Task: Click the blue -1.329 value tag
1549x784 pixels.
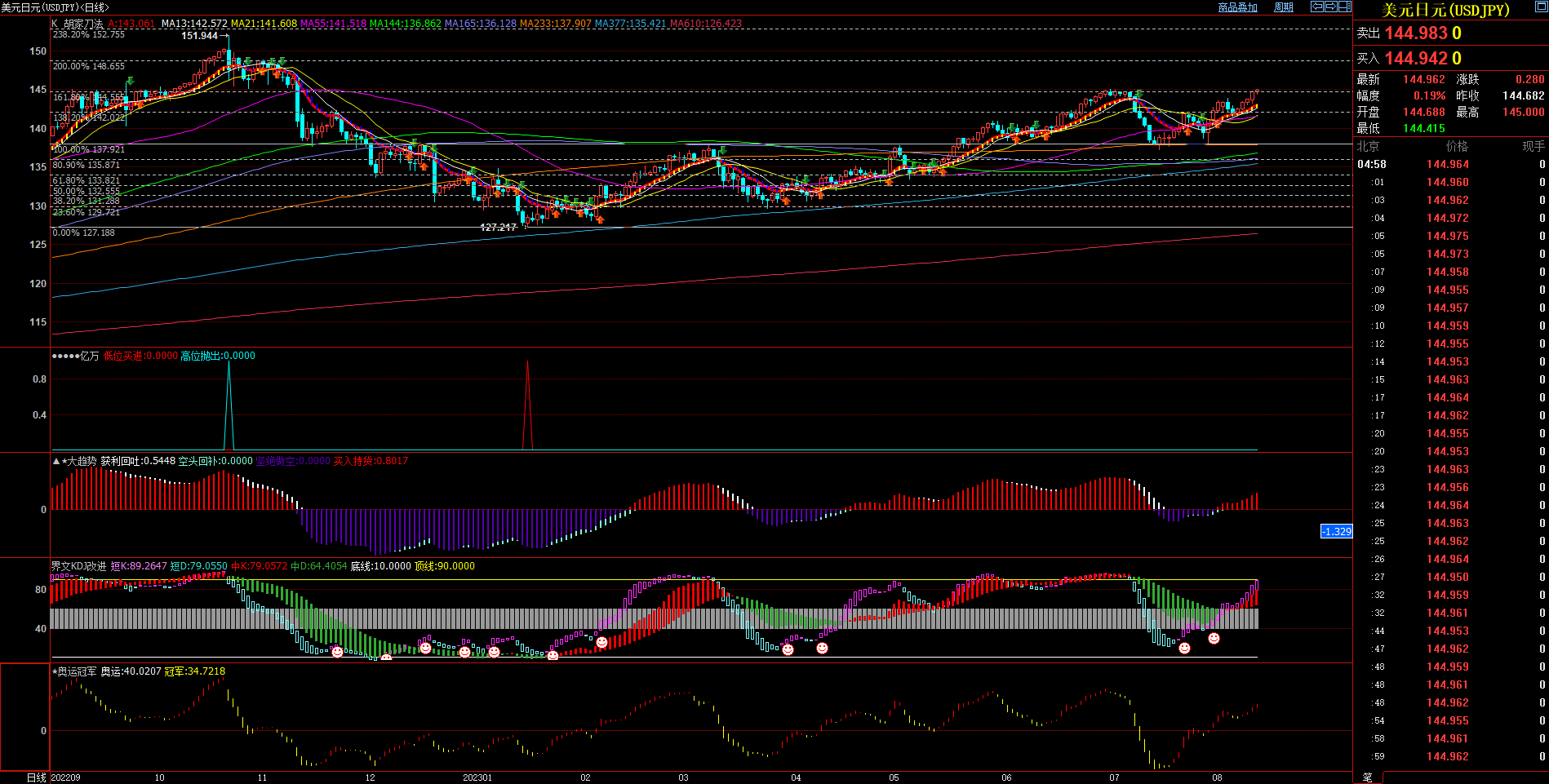Action: (x=1336, y=531)
